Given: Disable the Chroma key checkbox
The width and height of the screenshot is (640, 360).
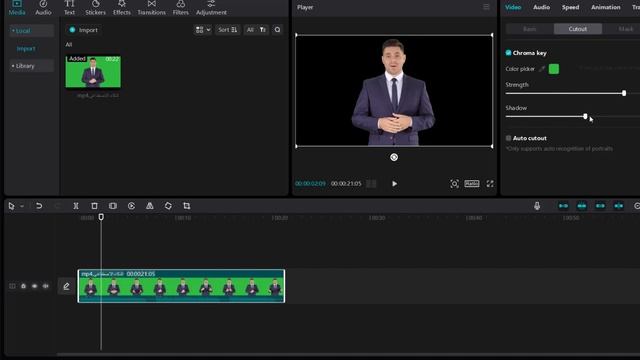Looking at the screenshot, I should [x=509, y=53].
